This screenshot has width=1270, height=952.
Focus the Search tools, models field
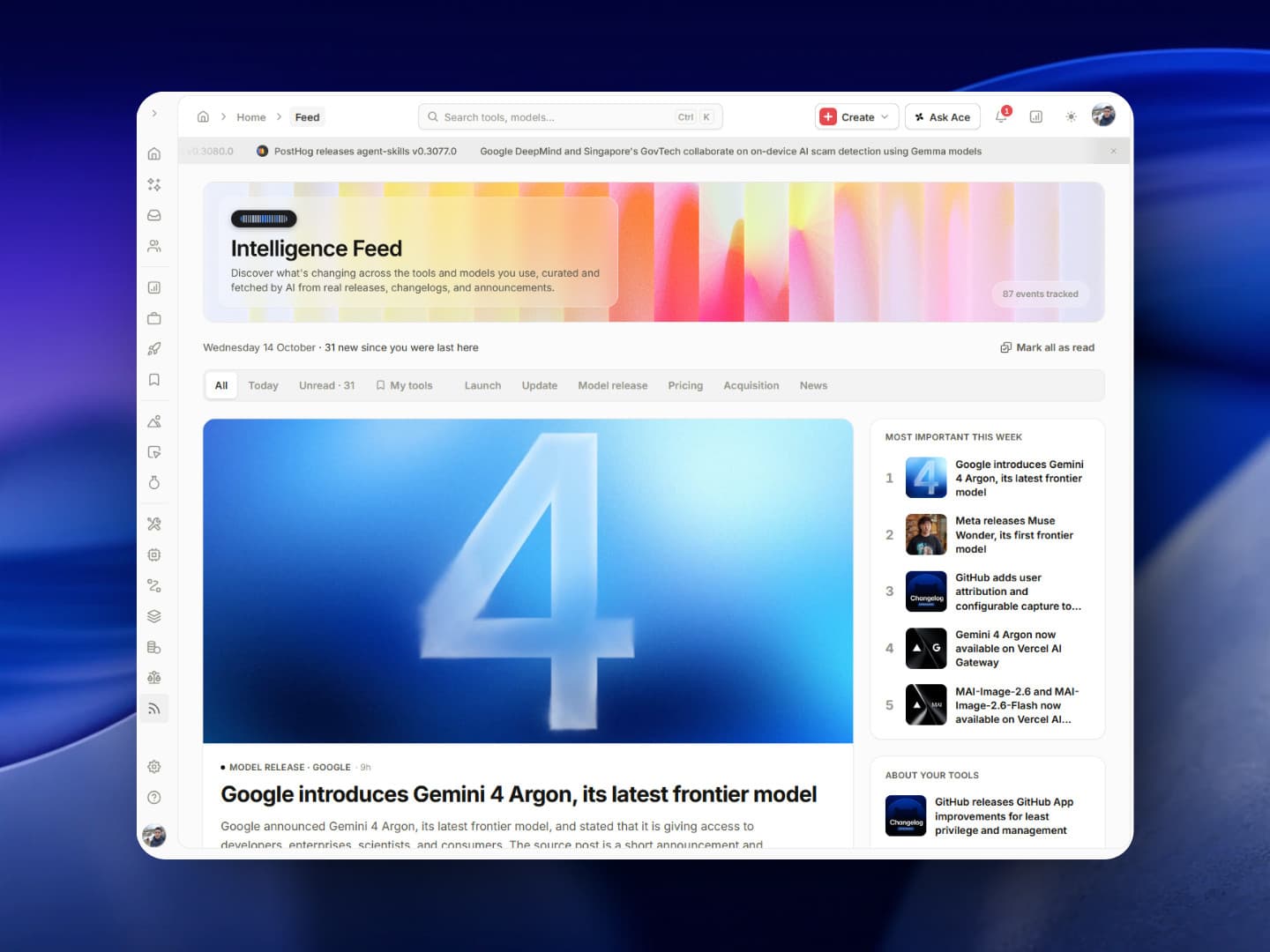(x=570, y=117)
